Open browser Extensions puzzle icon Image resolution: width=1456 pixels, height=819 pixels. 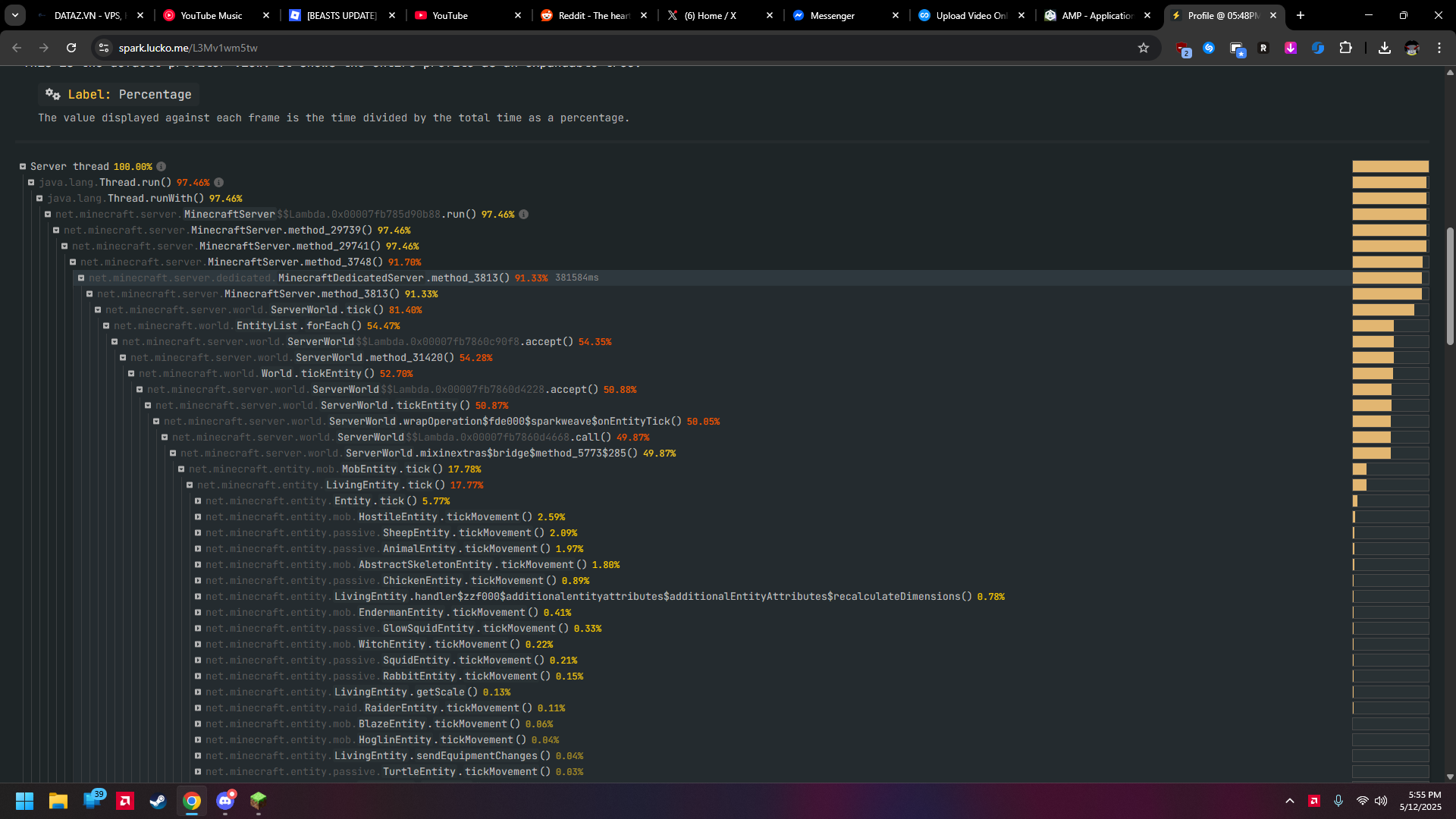click(x=1345, y=48)
